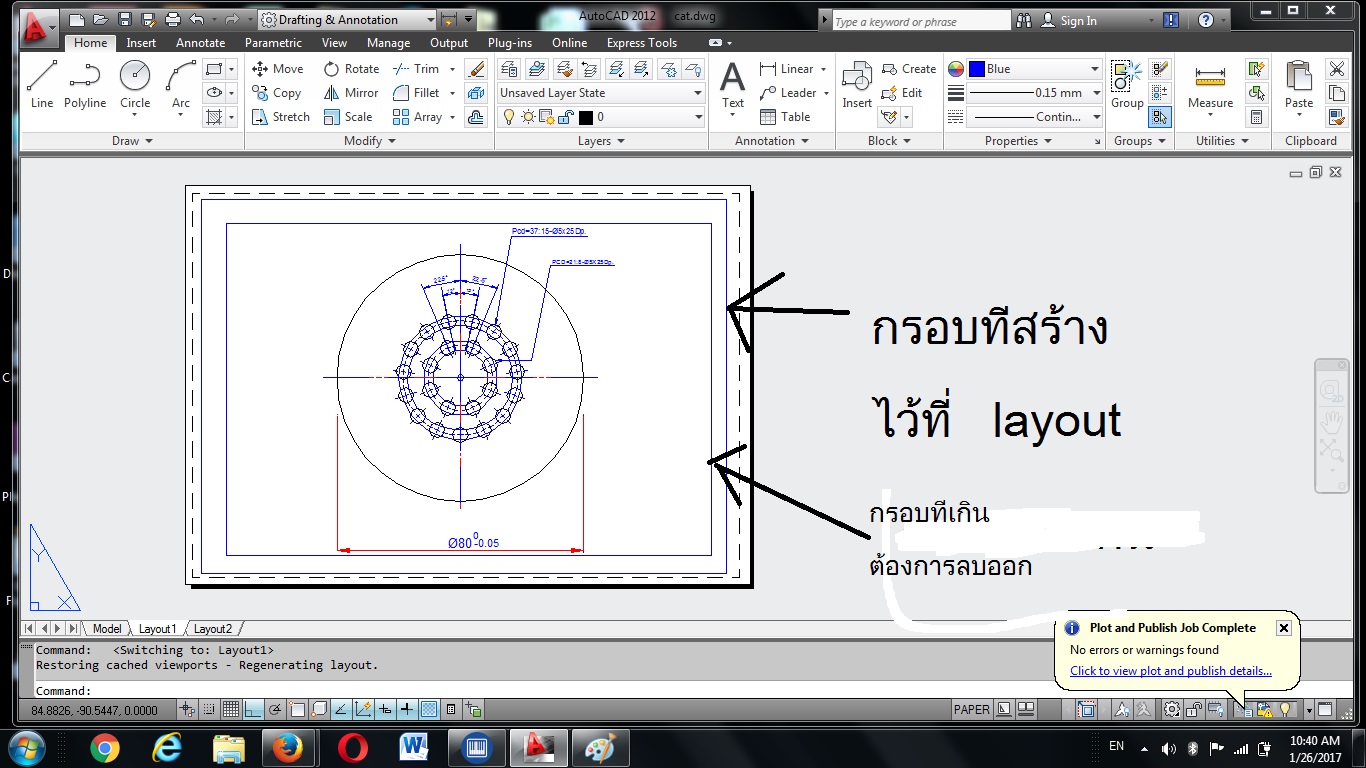Open the Unsaved Layer State dropdown

[x=602, y=93]
